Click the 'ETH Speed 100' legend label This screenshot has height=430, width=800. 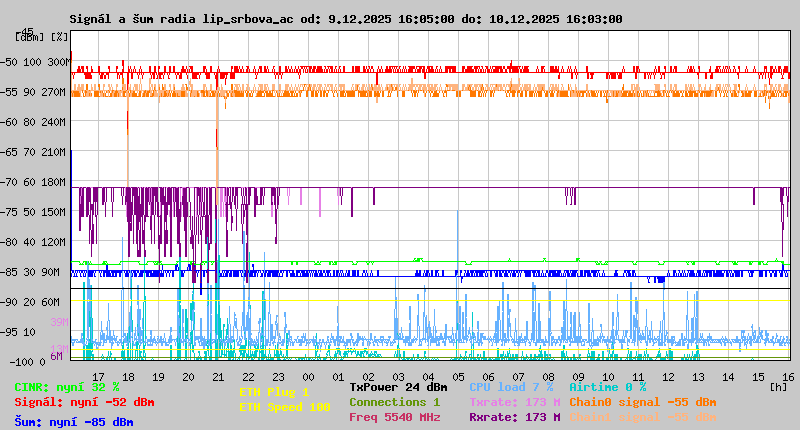pyautogui.click(x=285, y=407)
